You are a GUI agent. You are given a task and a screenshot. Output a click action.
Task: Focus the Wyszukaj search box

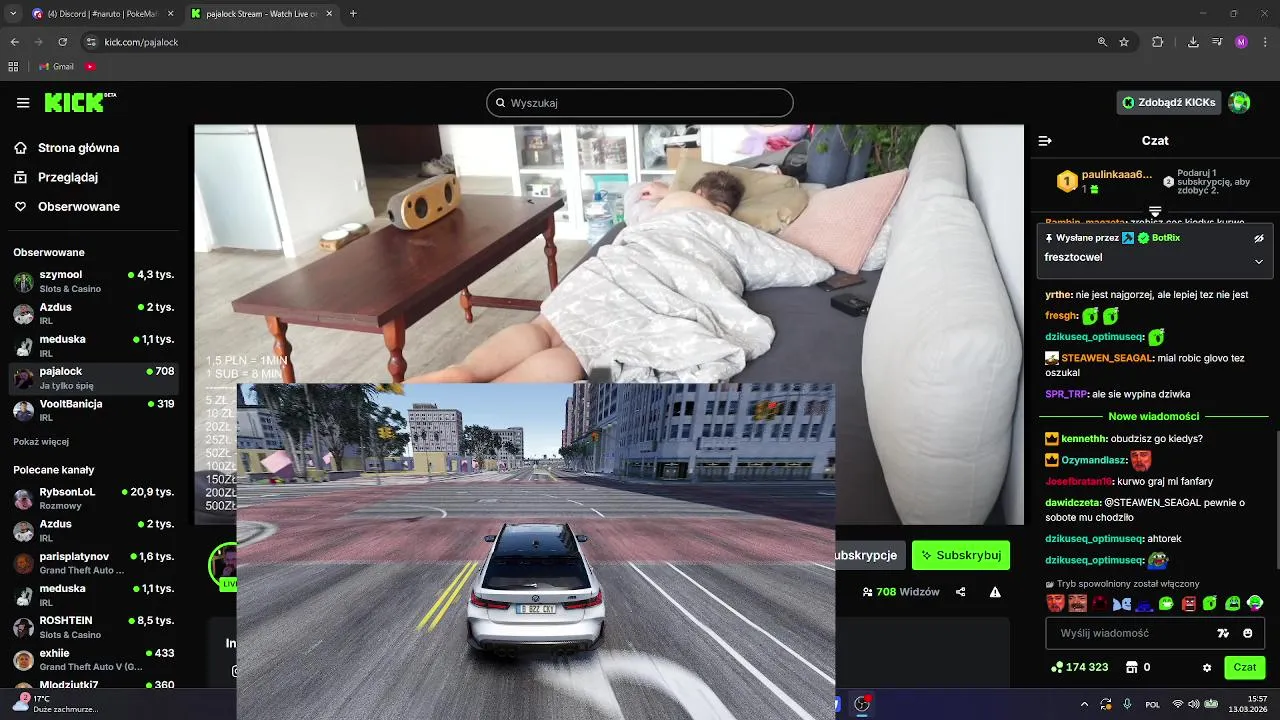[x=640, y=103]
